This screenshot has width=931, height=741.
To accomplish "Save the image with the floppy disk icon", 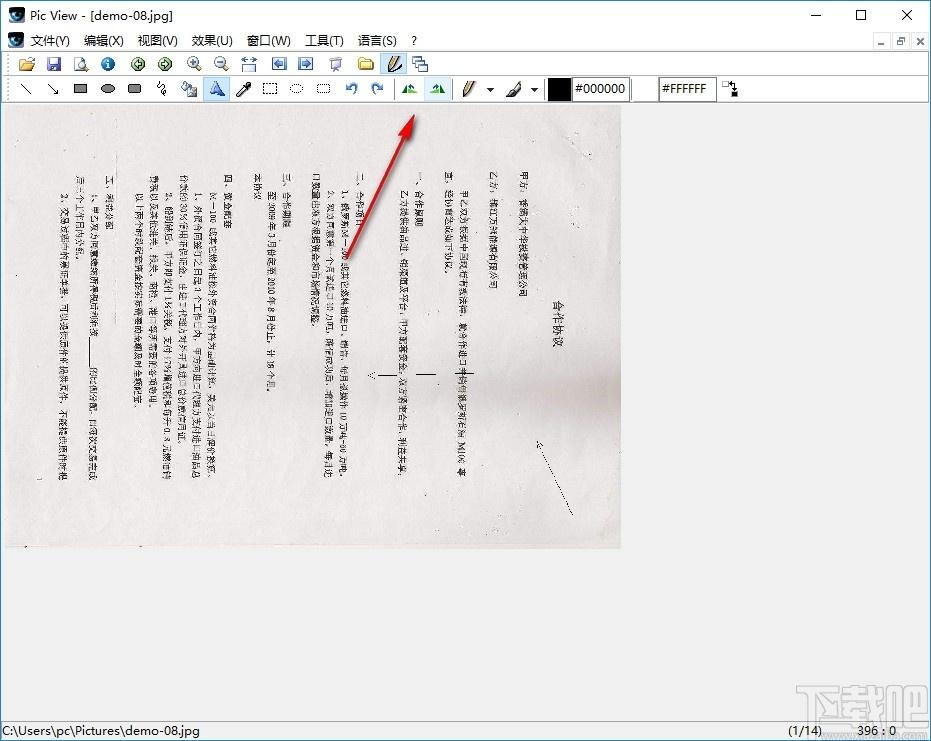I will [54, 64].
